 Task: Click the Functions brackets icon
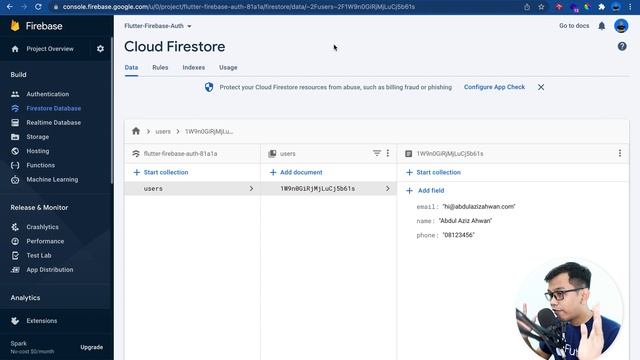click(15, 165)
